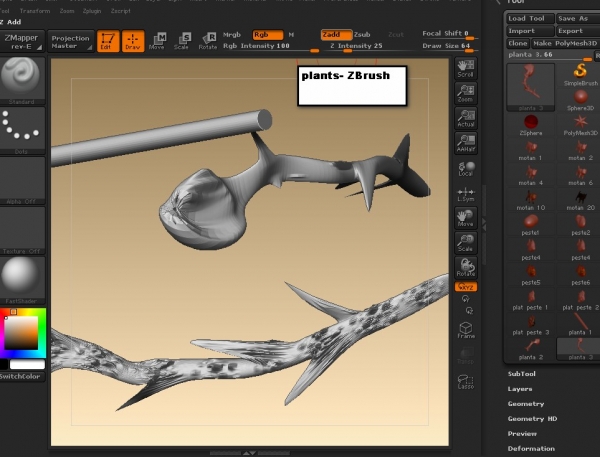Select the peste5 tool

(531, 275)
